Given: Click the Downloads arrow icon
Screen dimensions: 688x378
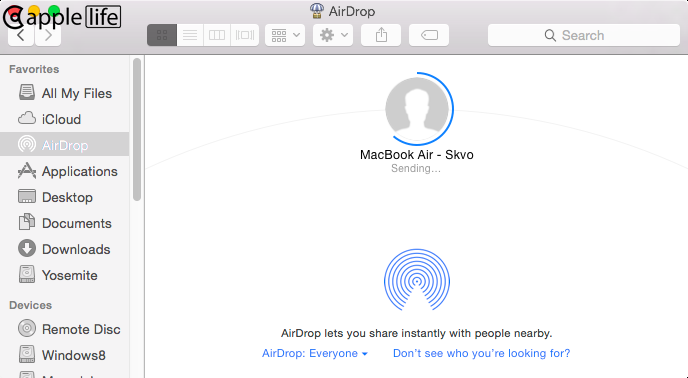Looking at the screenshot, I should [27, 248].
